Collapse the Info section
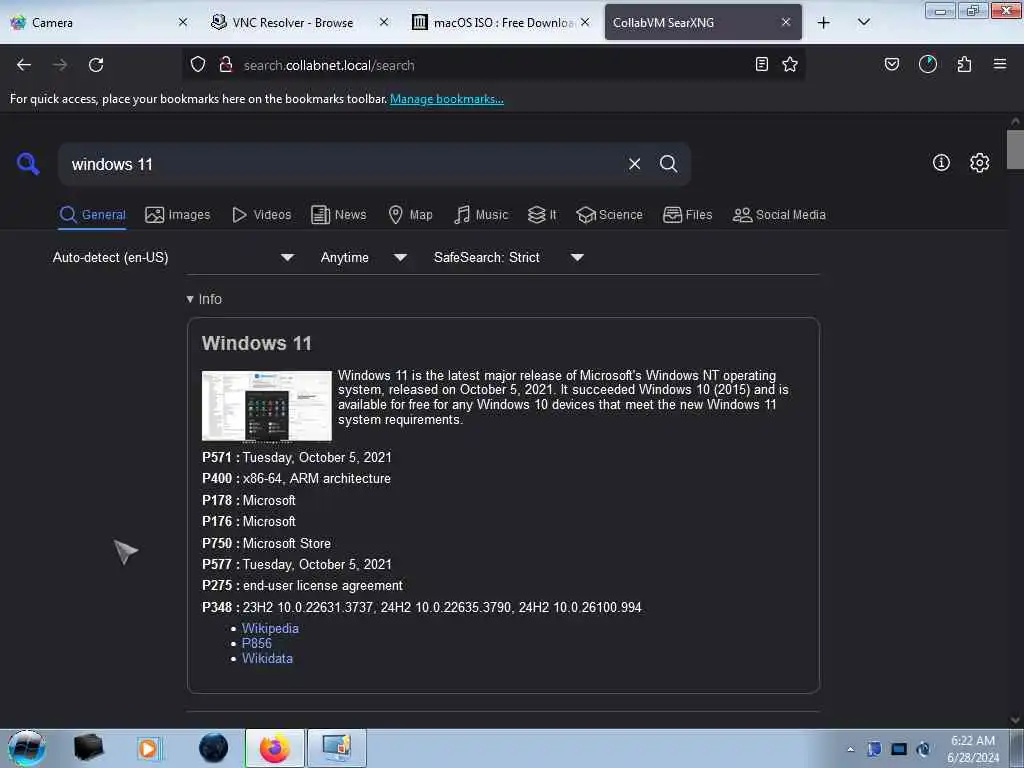Screen dimensions: 1024x768 coord(204,299)
